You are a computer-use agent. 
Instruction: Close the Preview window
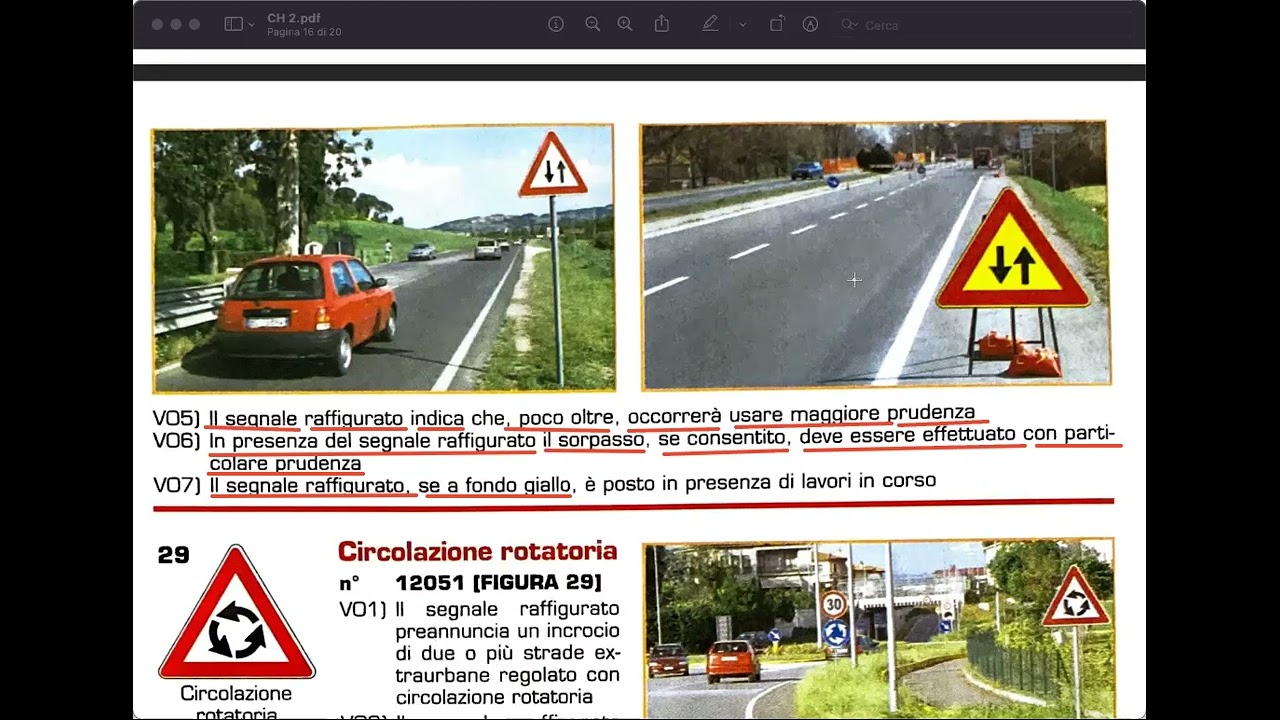coord(157,24)
